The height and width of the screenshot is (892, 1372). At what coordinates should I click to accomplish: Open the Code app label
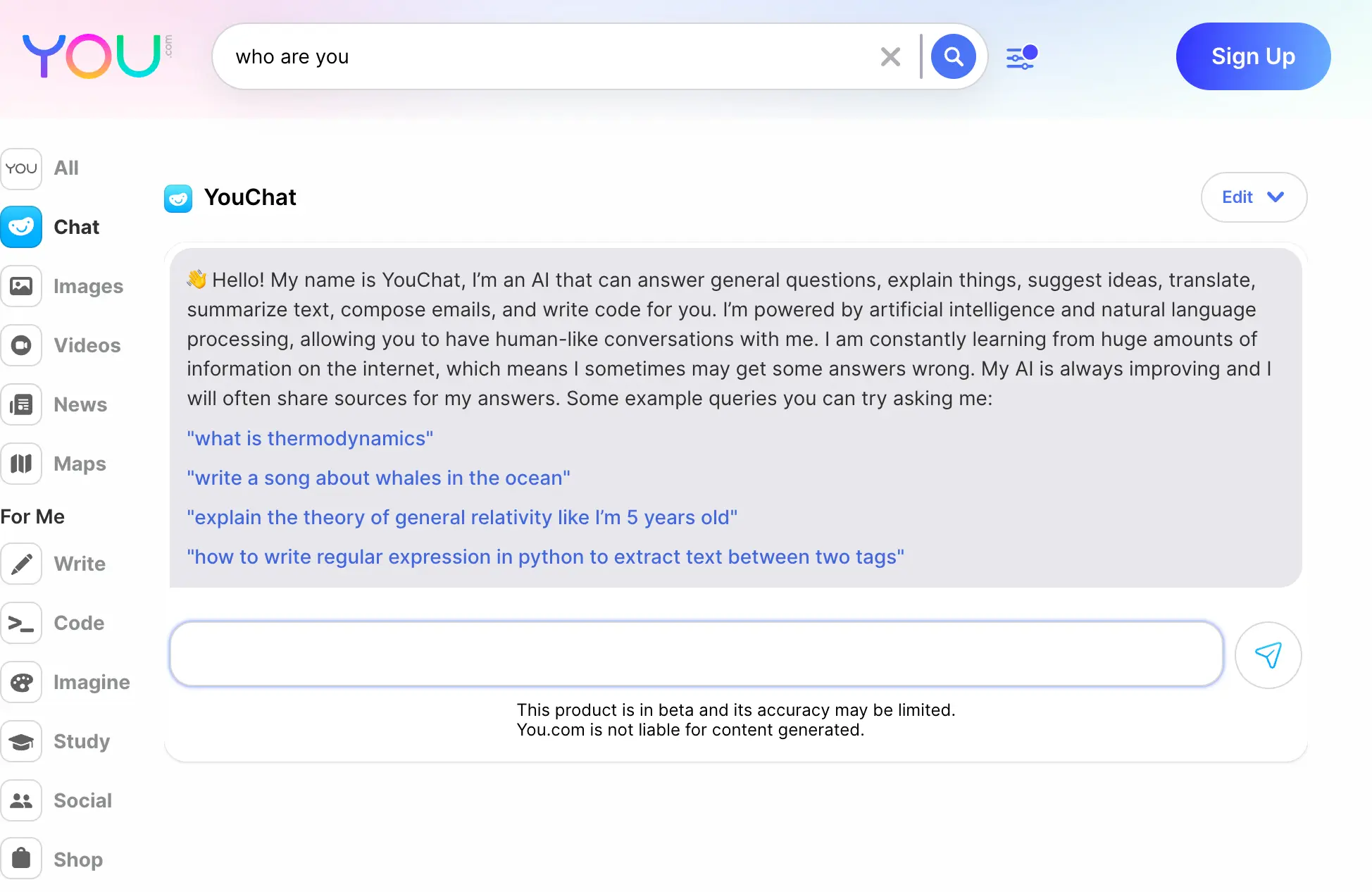pos(79,623)
